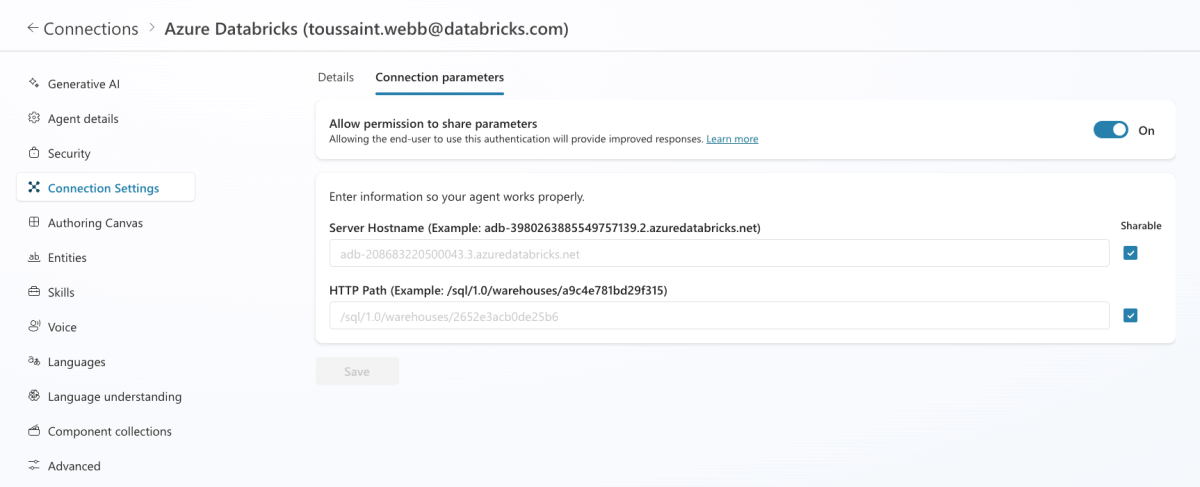
Task: Go back to Connections breadcrumb
Action: pyautogui.click(x=91, y=29)
